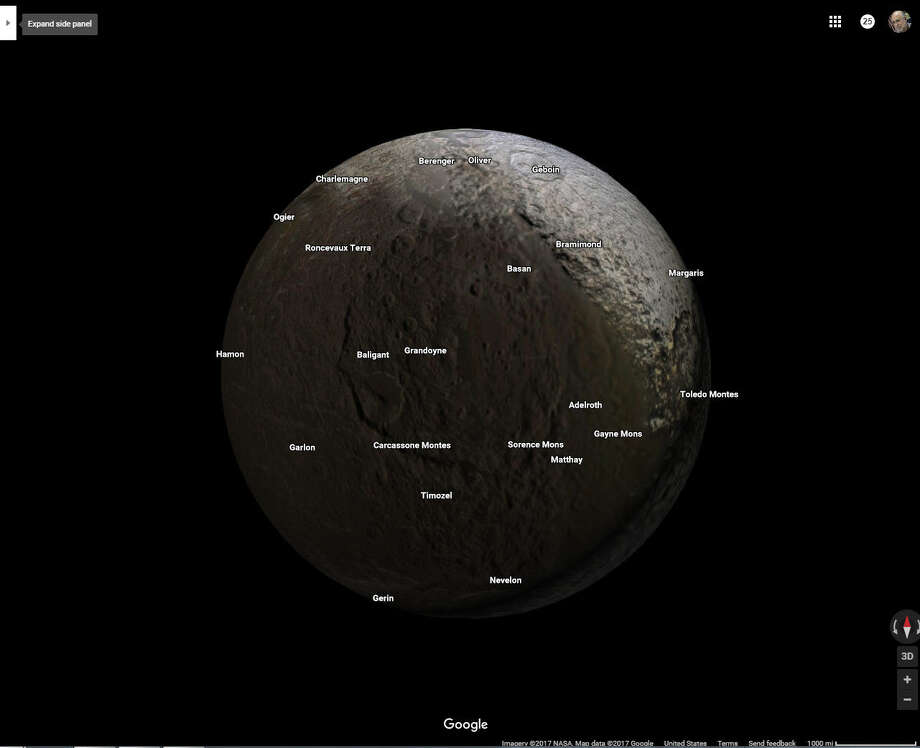The width and height of the screenshot is (920, 748).
Task: Select the Toledo Montes label
Action: (x=709, y=393)
